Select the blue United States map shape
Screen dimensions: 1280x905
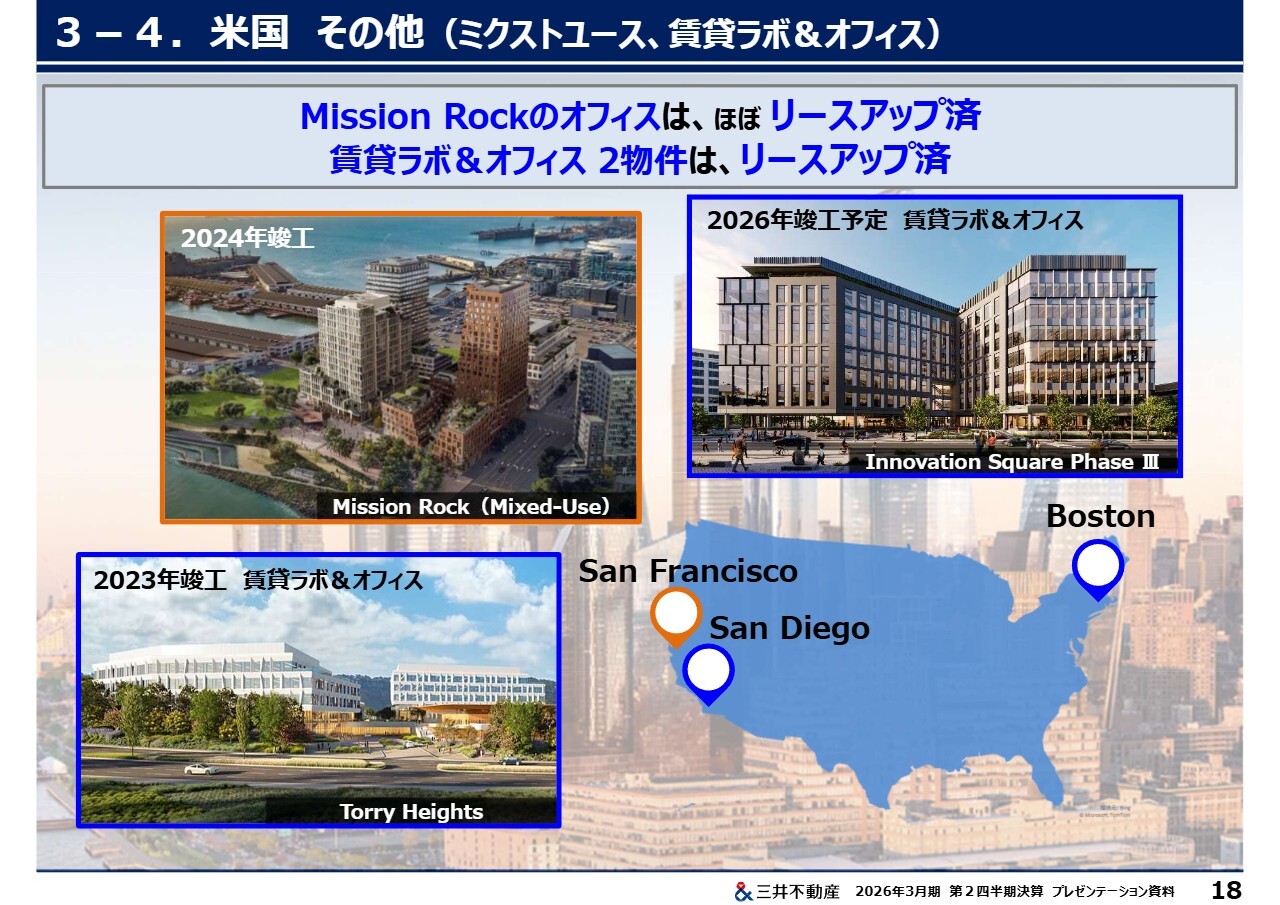900,680
